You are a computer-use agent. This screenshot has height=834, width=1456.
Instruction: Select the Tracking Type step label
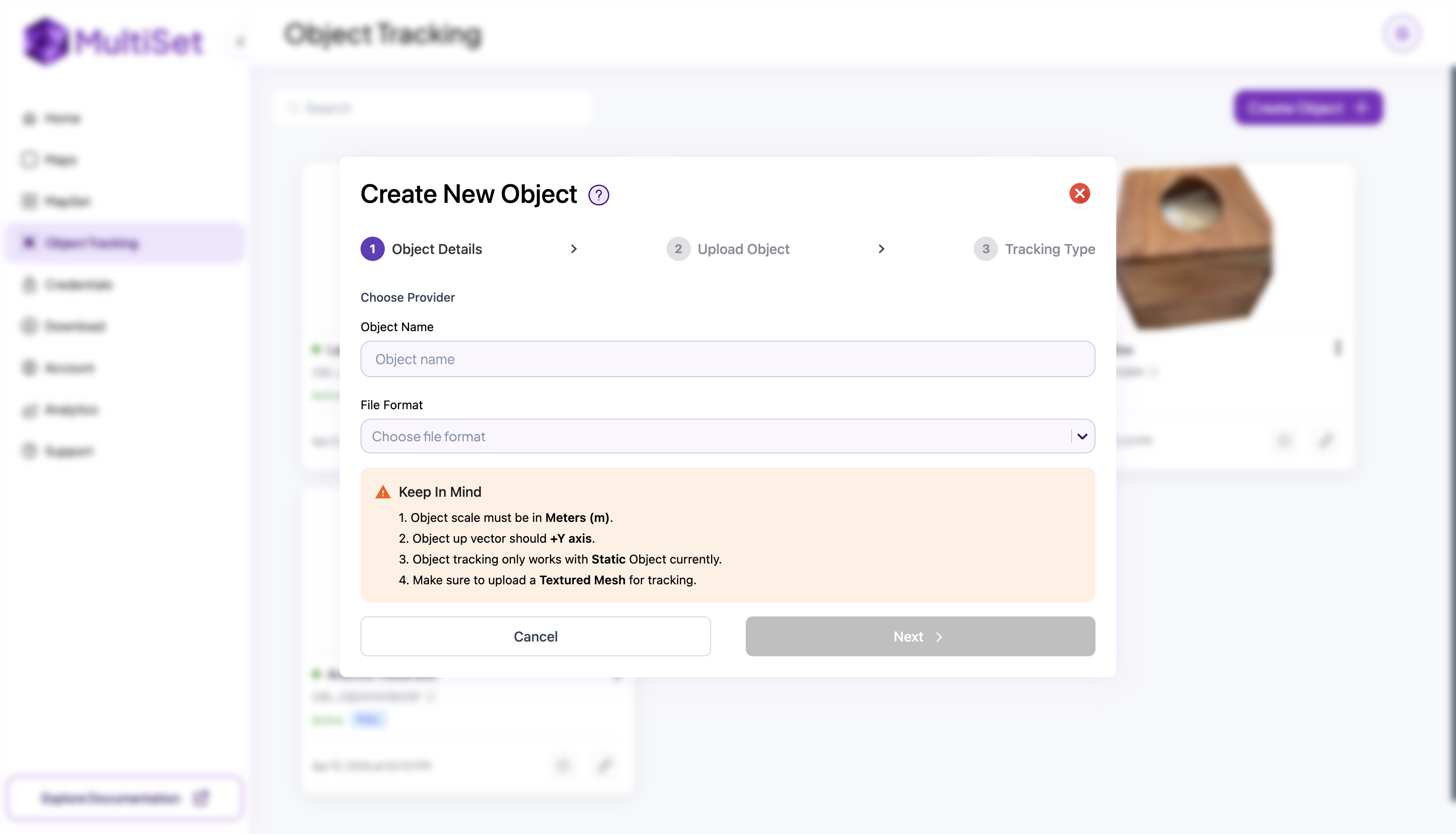tap(1050, 249)
